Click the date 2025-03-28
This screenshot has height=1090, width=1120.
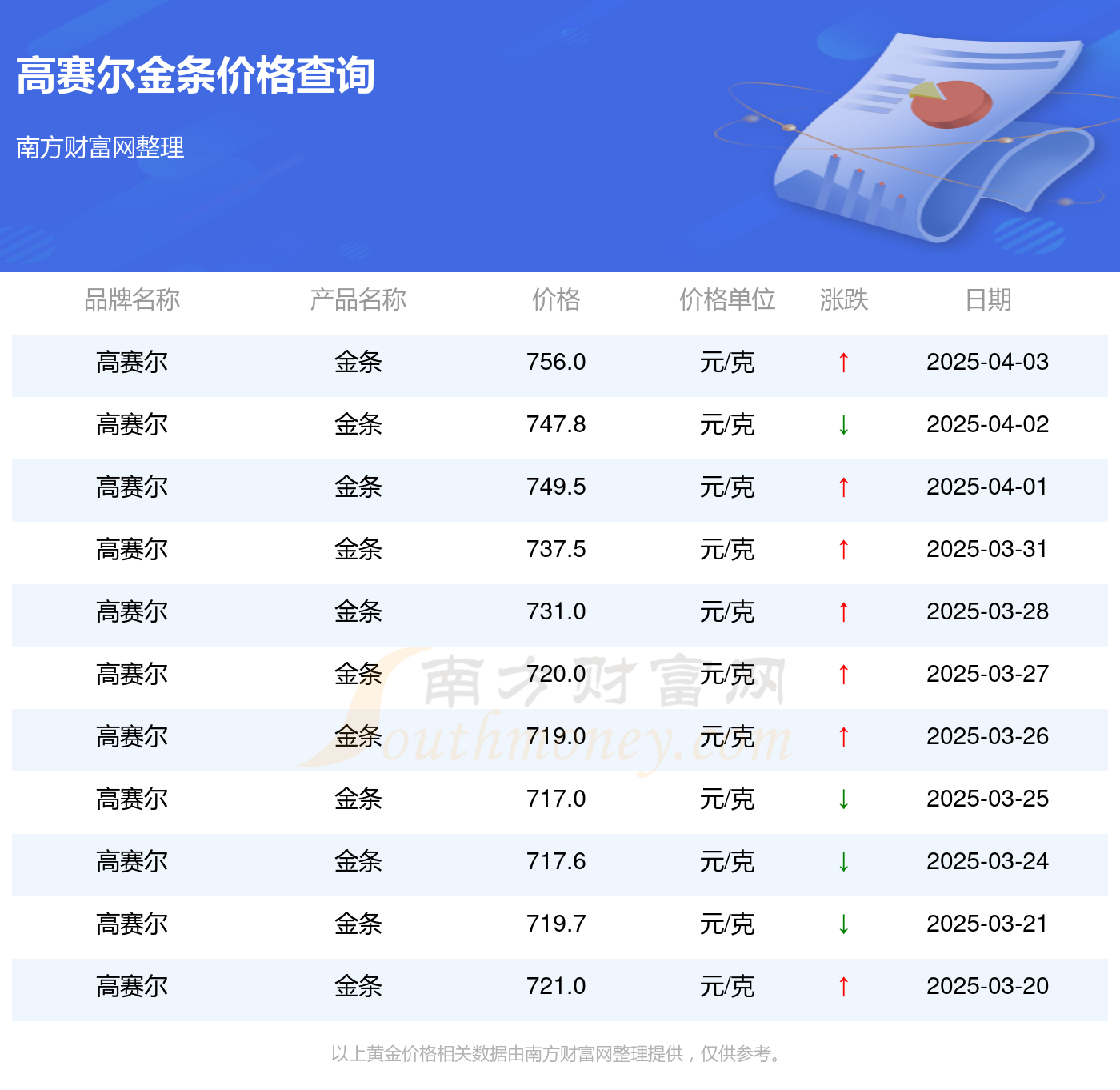[988, 611]
